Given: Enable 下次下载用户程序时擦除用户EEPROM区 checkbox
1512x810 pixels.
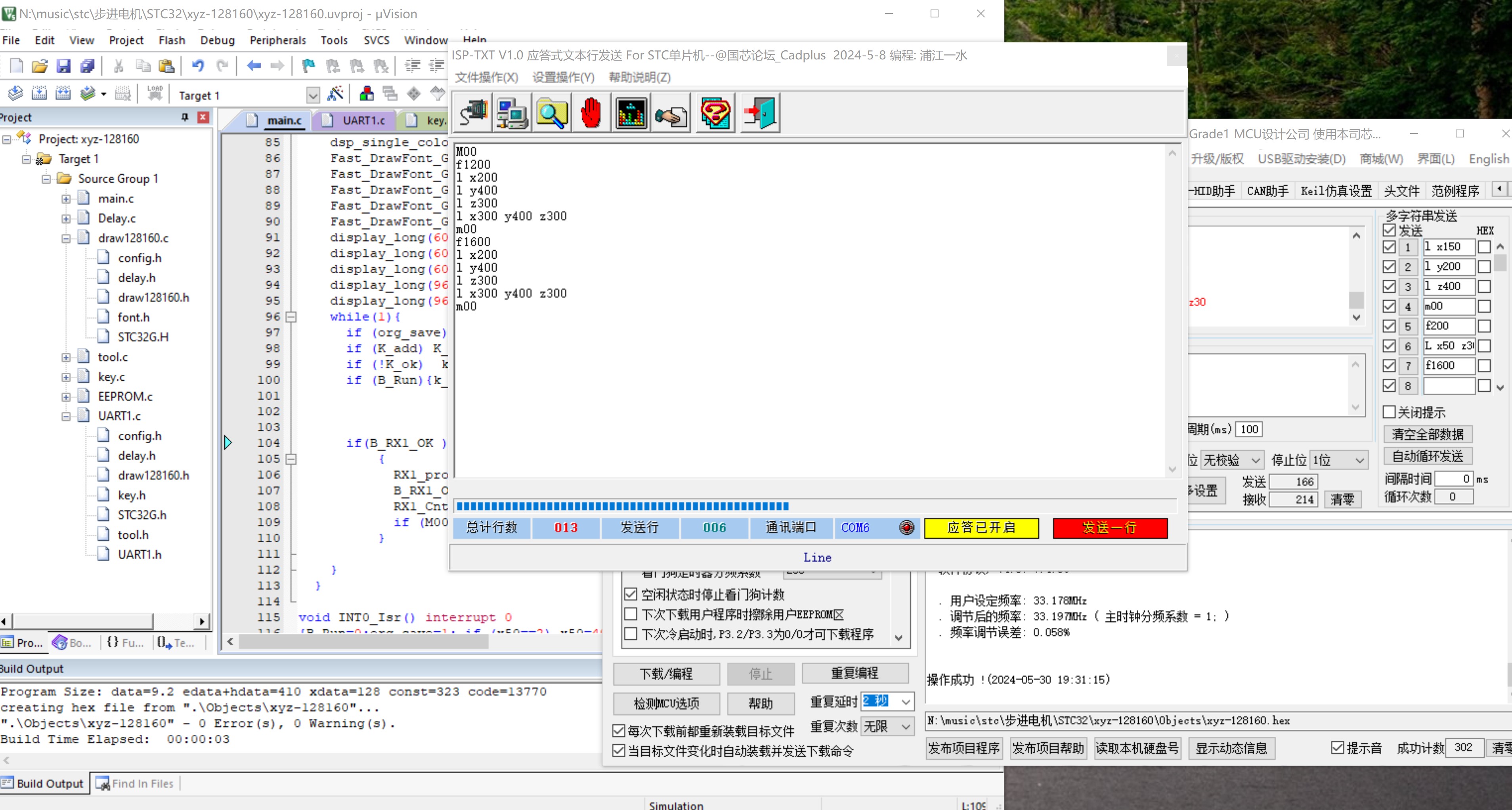Looking at the screenshot, I should pyautogui.click(x=631, y=614).
